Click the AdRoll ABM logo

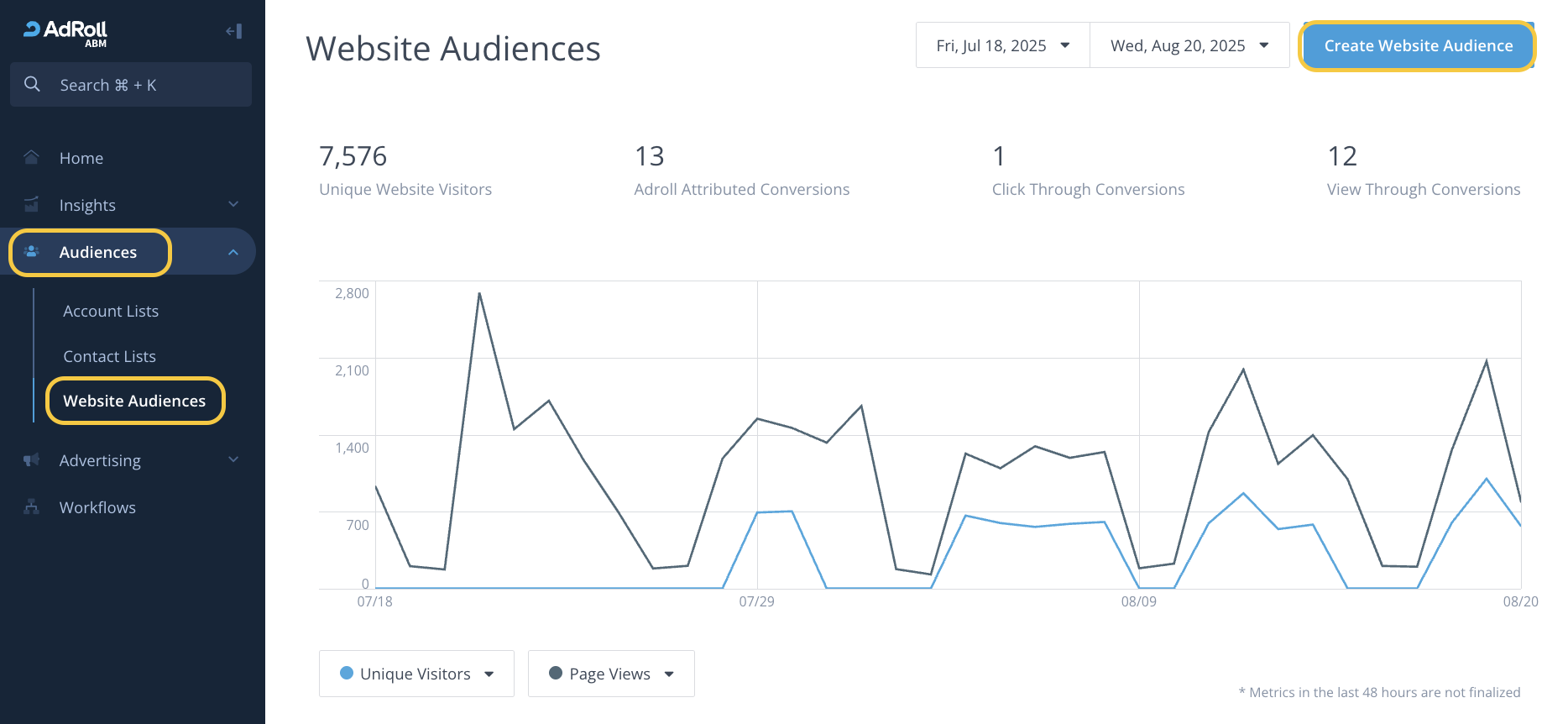click(x=65, y=32)
